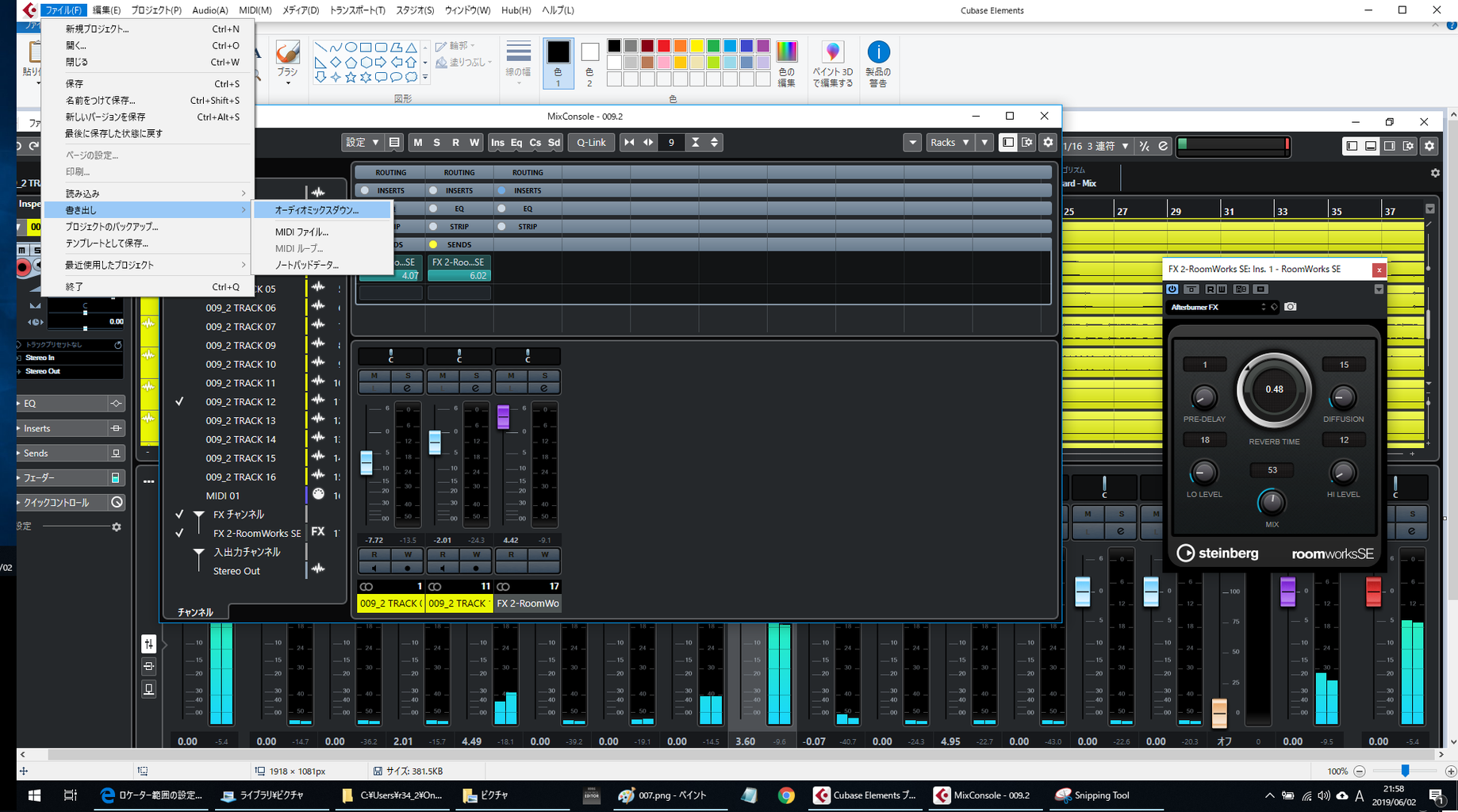Image resolution: width=1458 pixels, height=812 pixels.
Task: Click the RoomWorks A/B compare icon
Action: point(1241,289)
